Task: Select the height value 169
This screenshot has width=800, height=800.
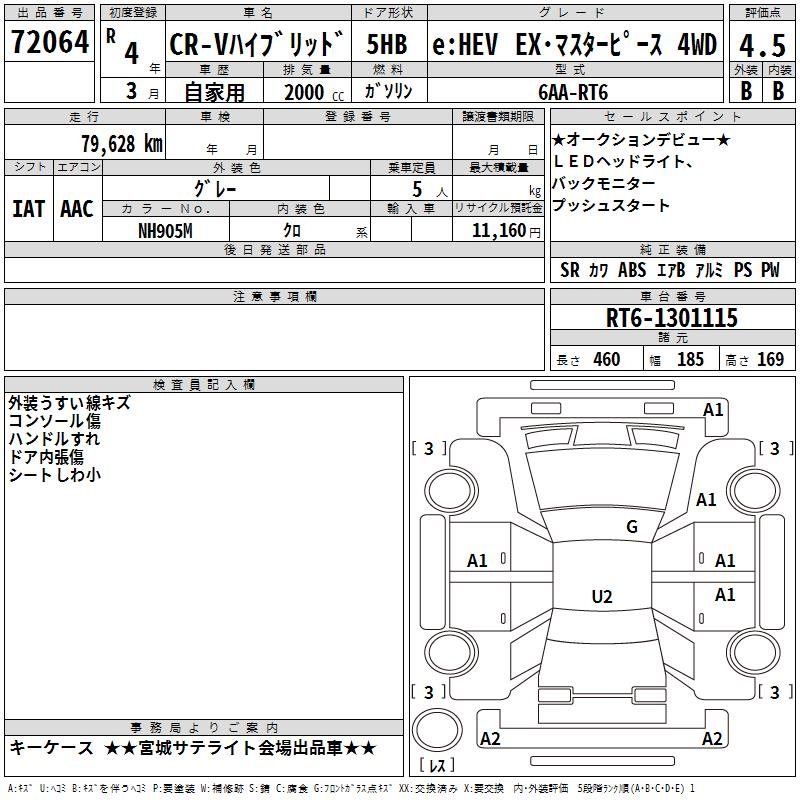Action: click(770, 359)
